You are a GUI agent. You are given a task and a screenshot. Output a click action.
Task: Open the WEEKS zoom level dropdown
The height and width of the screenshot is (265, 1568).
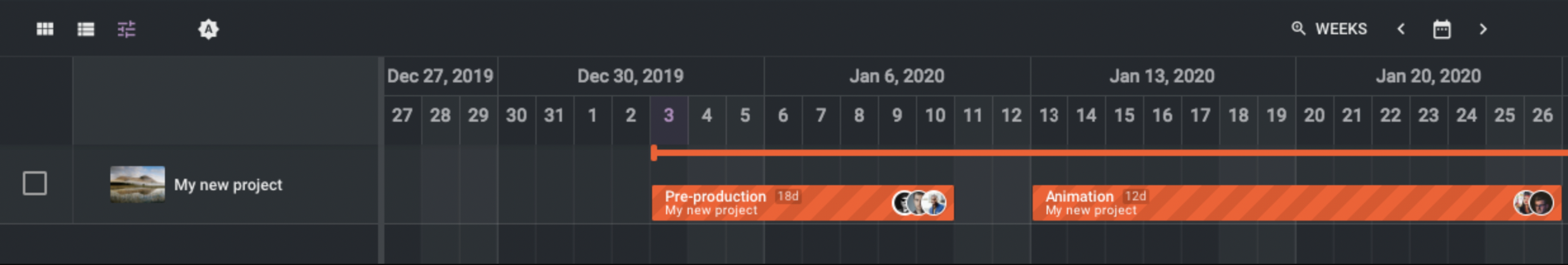coord(1341,29)
